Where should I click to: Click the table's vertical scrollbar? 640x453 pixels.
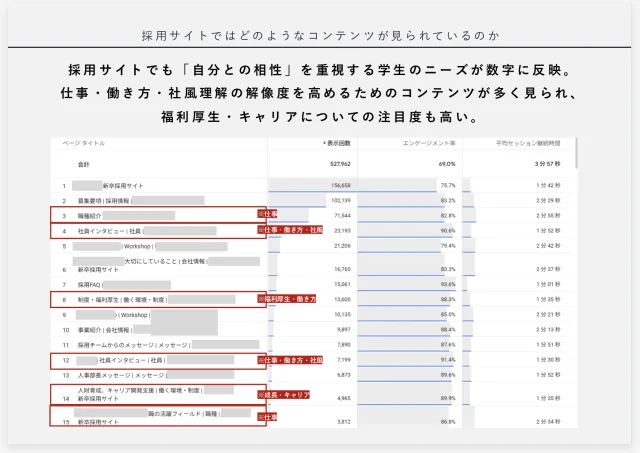point(576,153)
